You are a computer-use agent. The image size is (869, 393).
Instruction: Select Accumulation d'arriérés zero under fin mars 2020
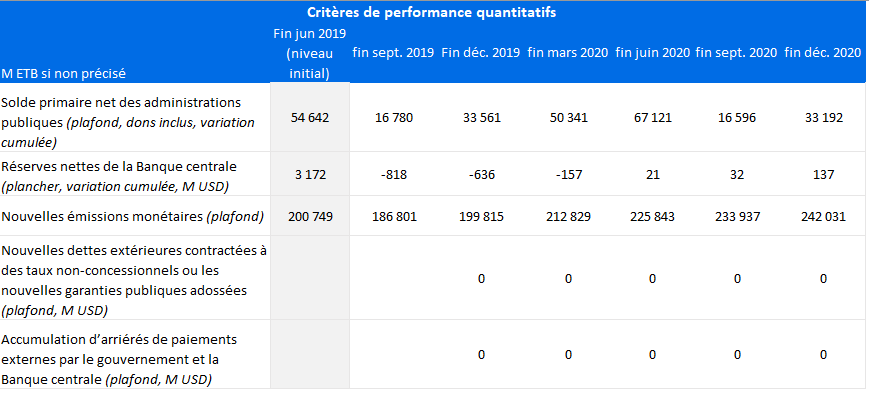[x=568, y=354]
